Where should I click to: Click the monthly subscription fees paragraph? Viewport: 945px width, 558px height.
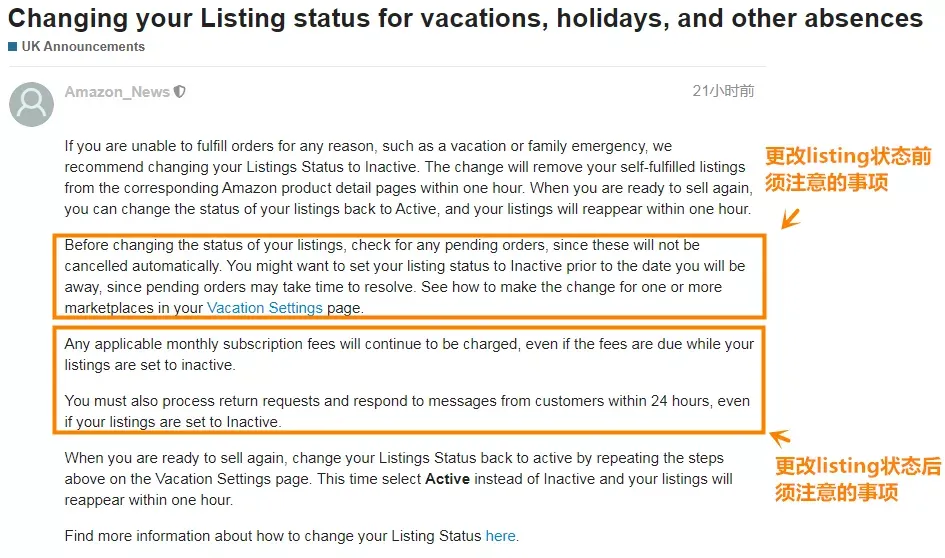pyautogui.click(x=409, y=354)
